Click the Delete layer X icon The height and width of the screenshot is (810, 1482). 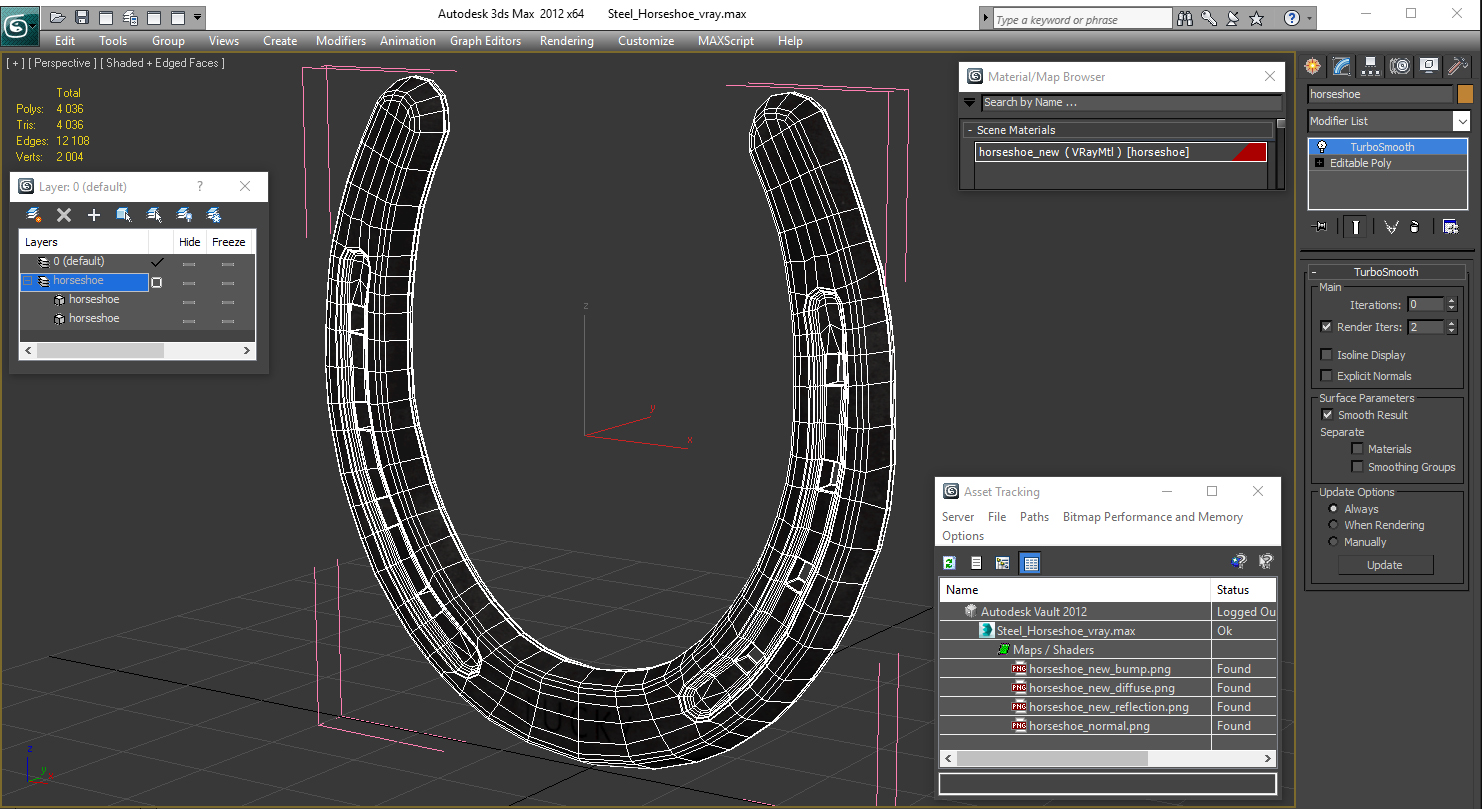64,215
